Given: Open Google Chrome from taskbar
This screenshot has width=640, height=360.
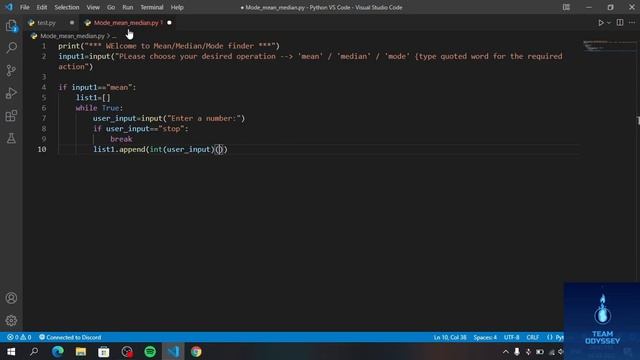Looking at the screenshot, I should [x=196, y=351].
